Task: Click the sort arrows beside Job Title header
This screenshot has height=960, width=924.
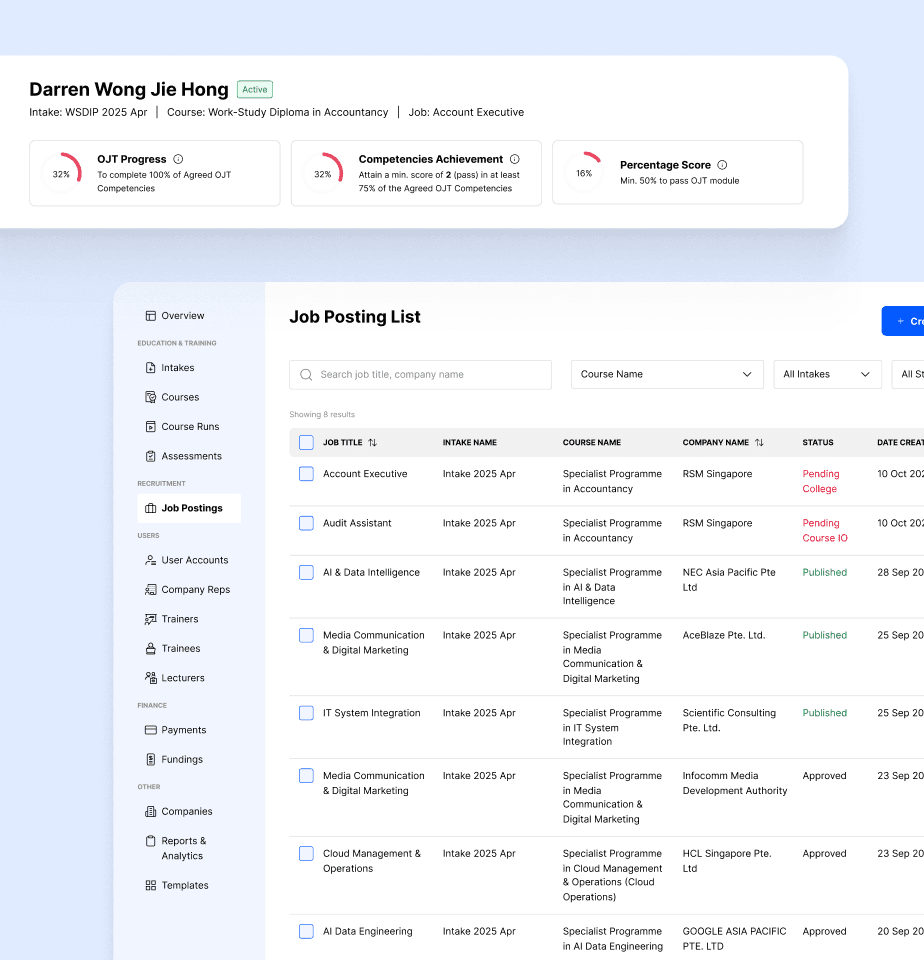Action: 372,443
